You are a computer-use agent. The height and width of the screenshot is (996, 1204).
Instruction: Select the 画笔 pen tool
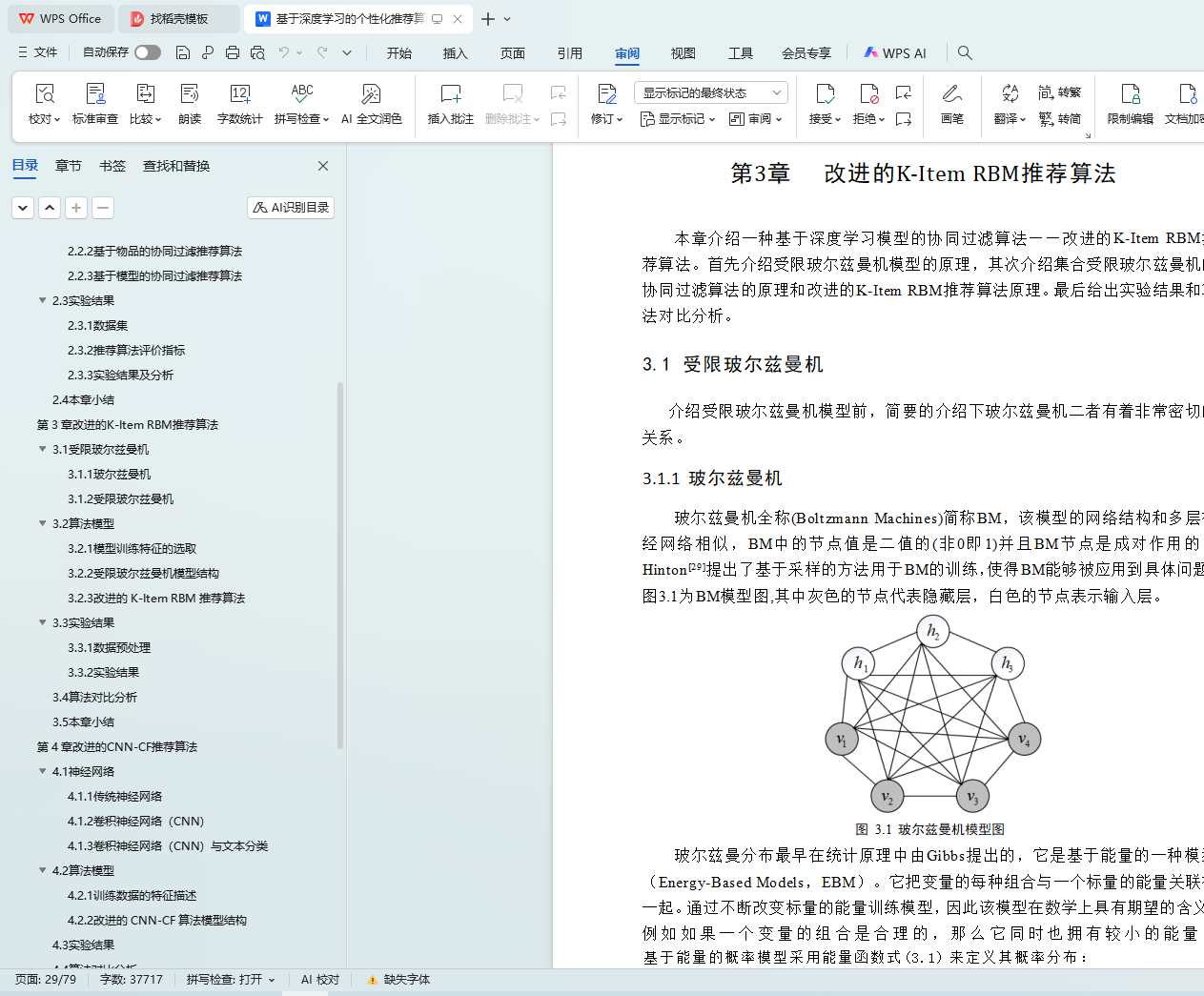(951, 103)
